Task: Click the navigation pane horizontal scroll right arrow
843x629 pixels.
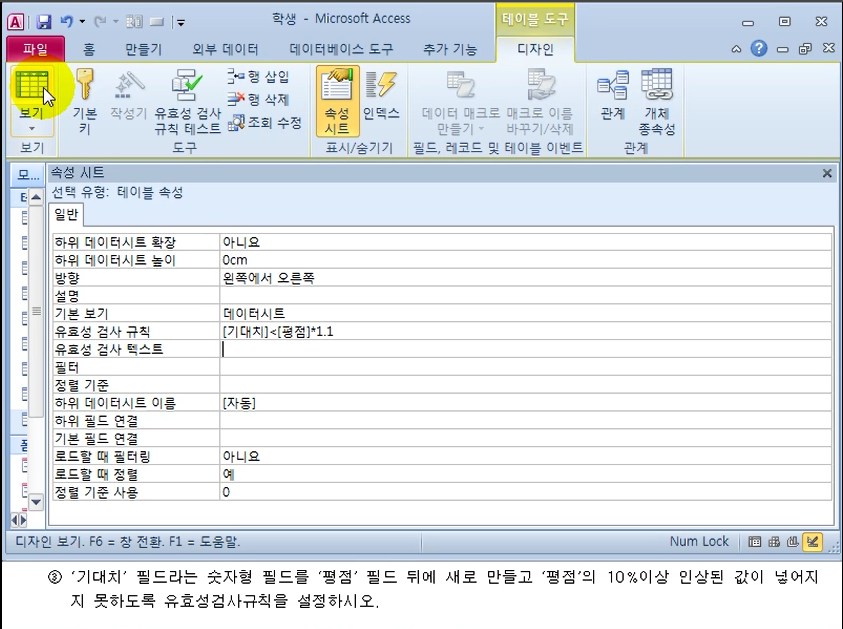Action: 23,520
